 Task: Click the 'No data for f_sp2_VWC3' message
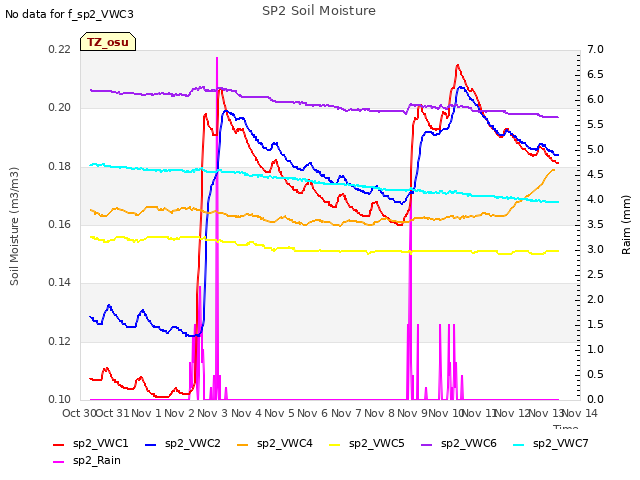(69, 15)
